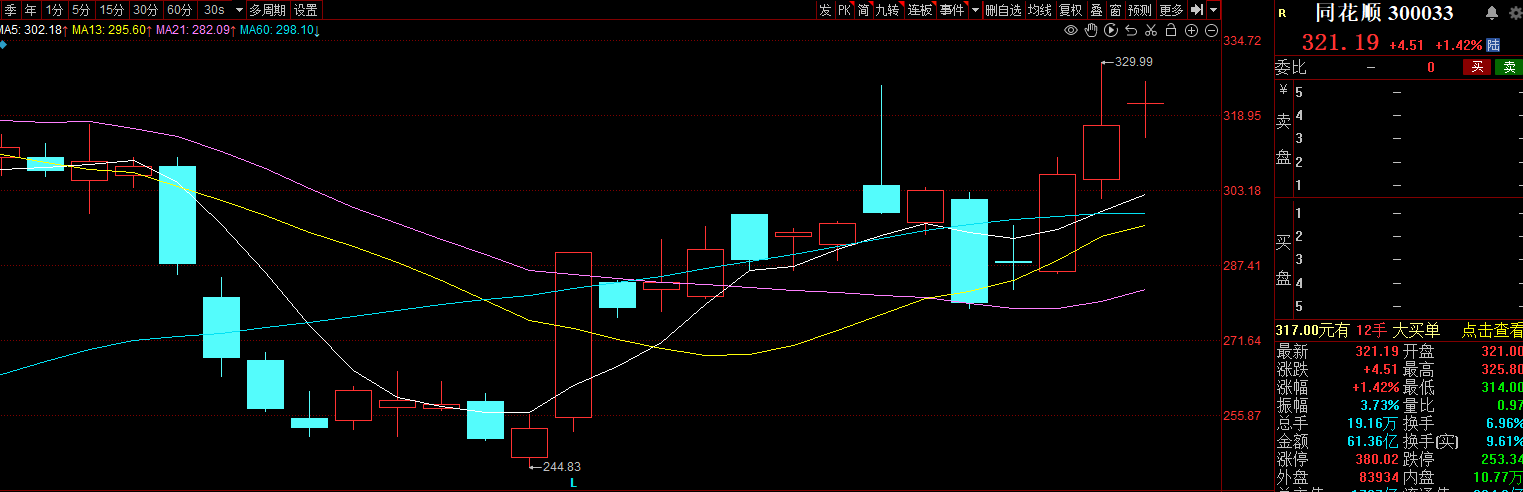Select the 1分 period tab
1523x492 pixels.
pos(55,10)
